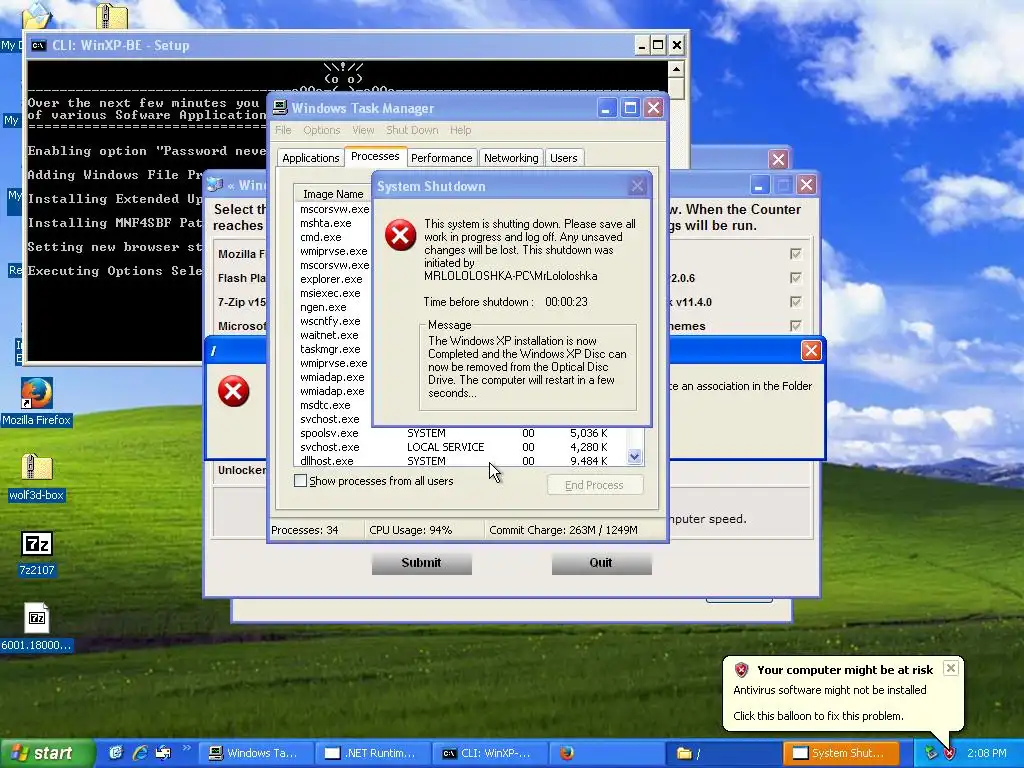The image size is (1024, 768).
Task: Select the dllhost.exe process row
Action: [x=460, y=460]
